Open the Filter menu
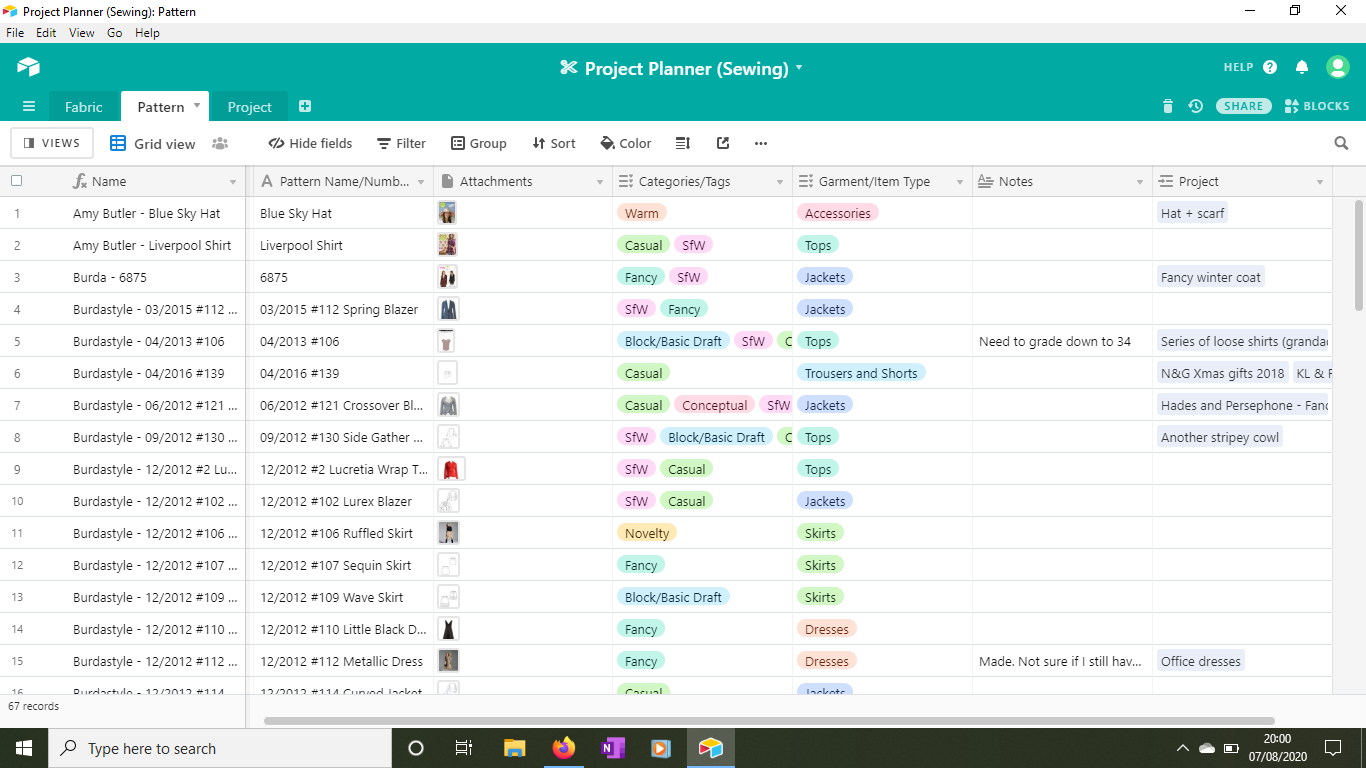Image resolution: width=1366 pixels, height=768 pixels. pyautogui.click(x=401, y=143)
